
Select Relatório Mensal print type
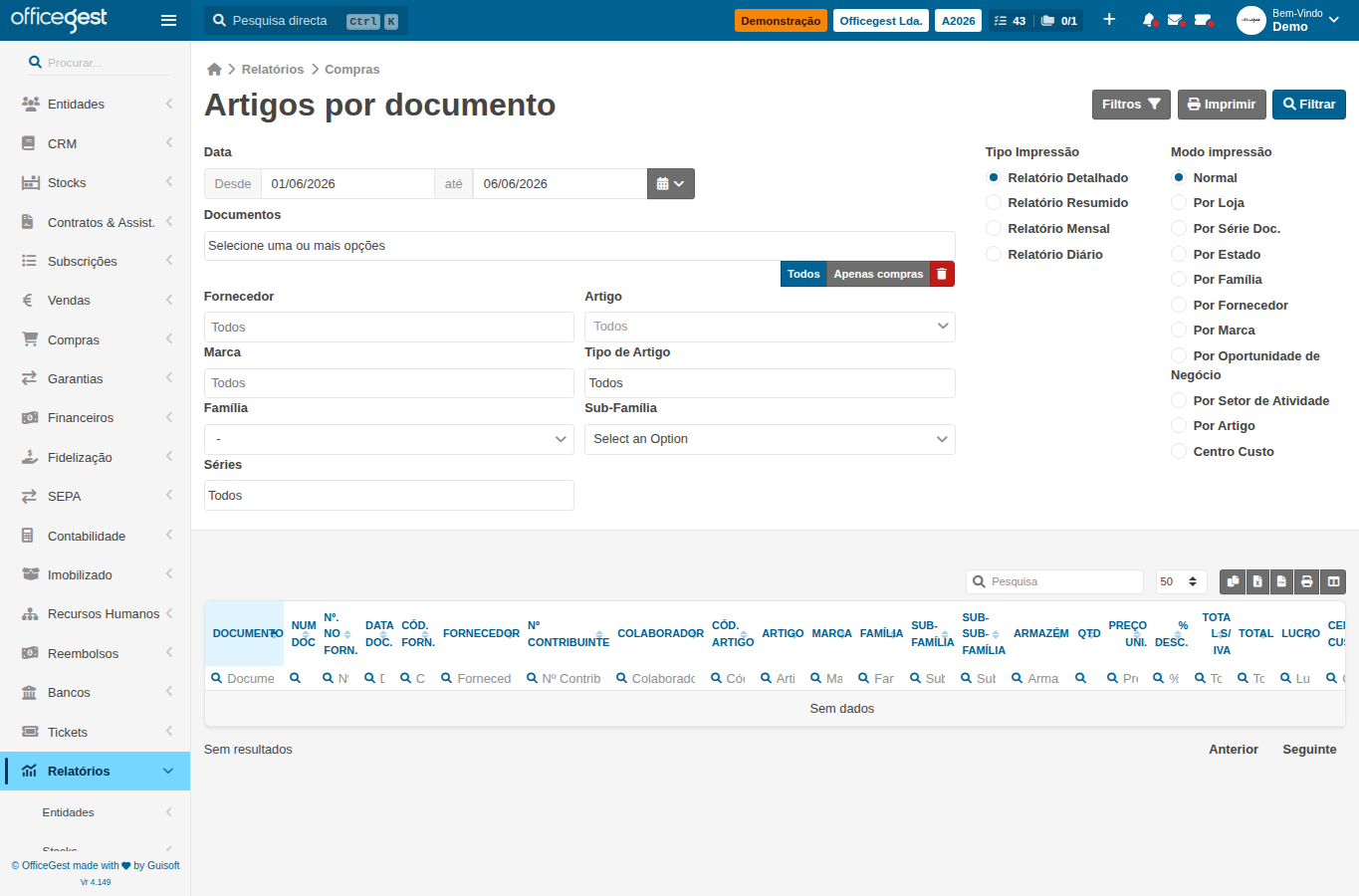[994, 228]
